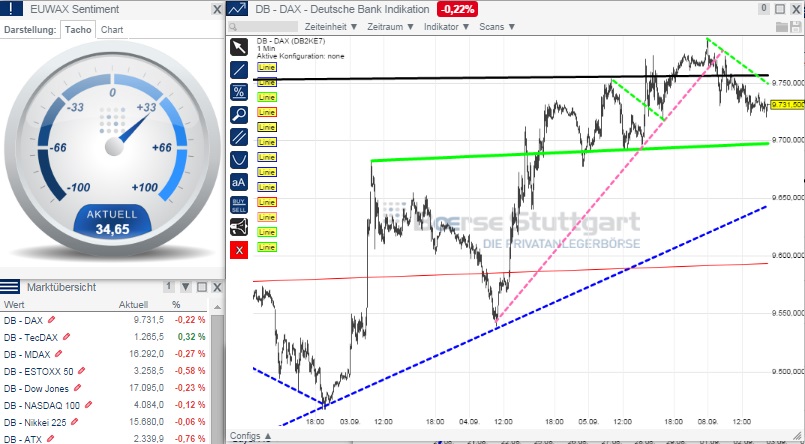Maximize the DB - DAX chart panel

click(x=780, y=9)
